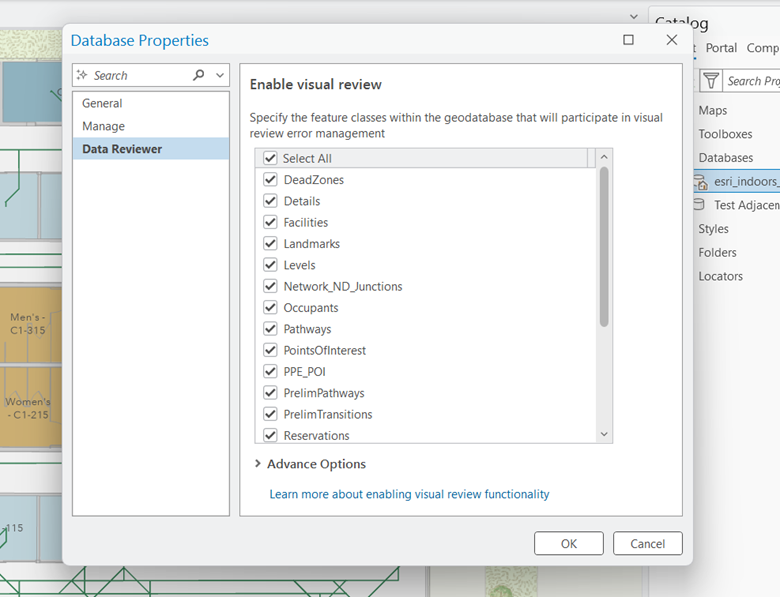
Task: Close the Database Properties dialog
Action: pos(672,40)
